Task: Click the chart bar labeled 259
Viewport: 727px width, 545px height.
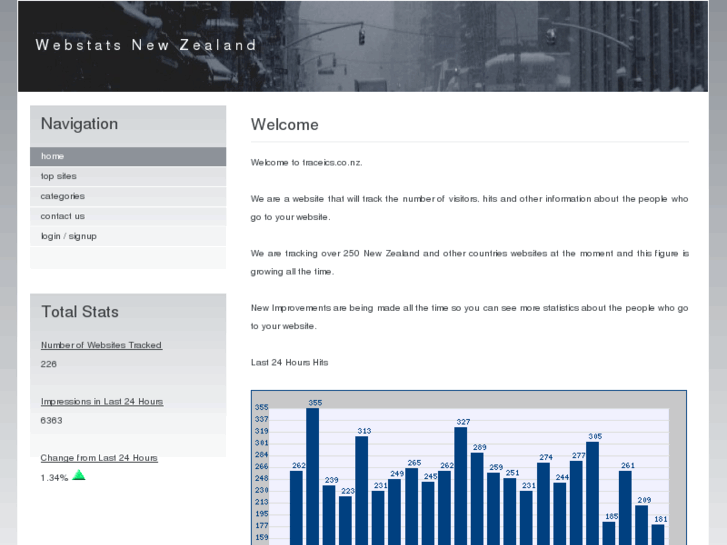Action: (x=493, y=509)
